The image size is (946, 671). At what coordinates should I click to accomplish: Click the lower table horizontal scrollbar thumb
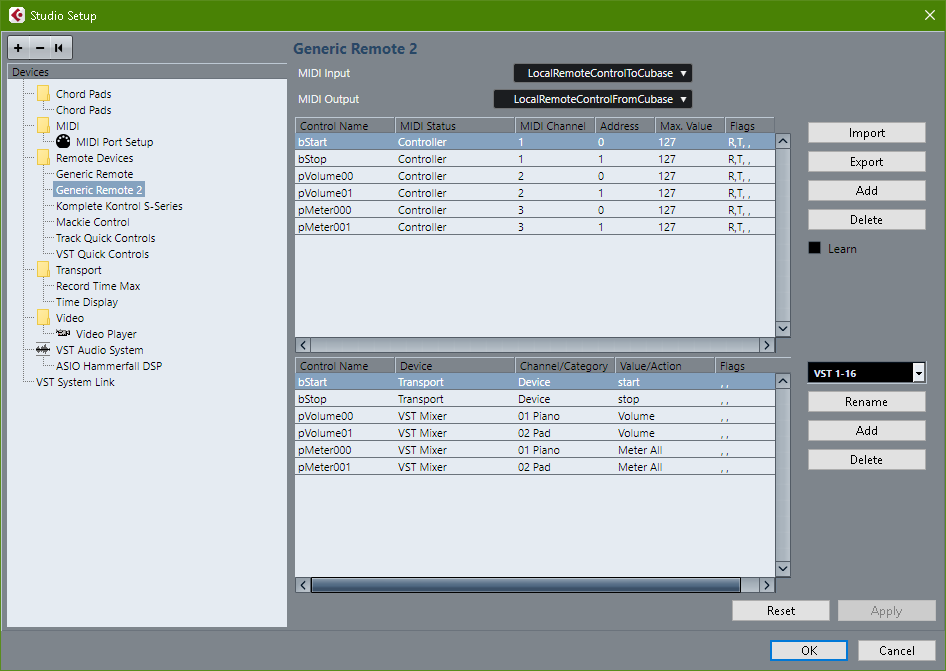(525, 585)
